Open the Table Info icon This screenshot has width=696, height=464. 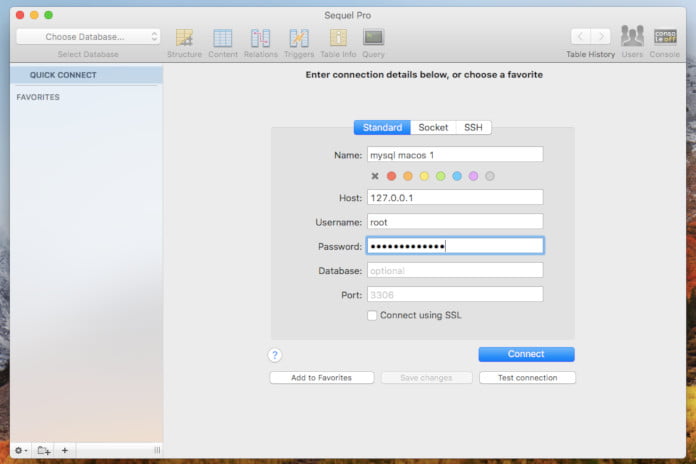coord(338,38)
